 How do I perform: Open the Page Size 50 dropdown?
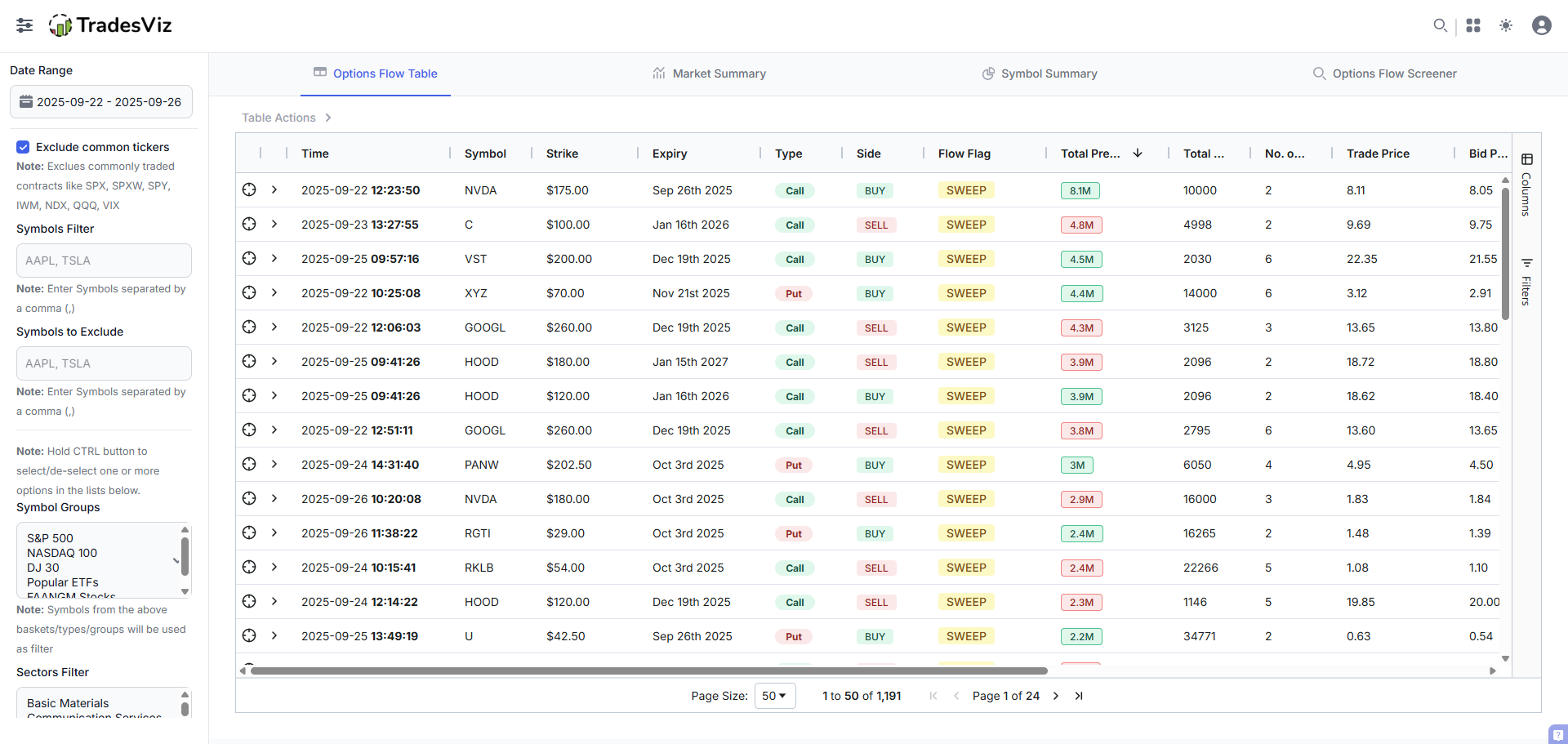775,696
